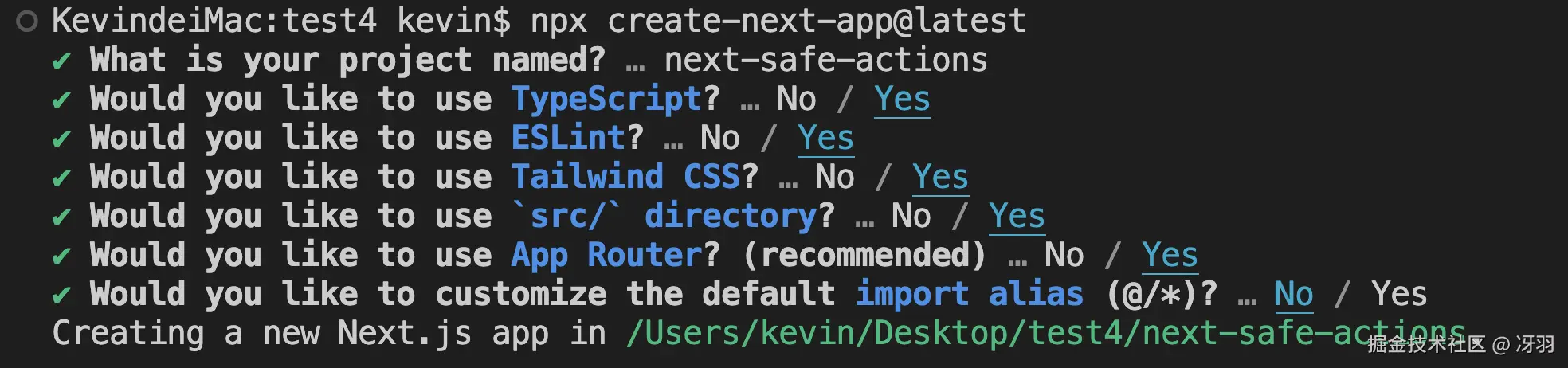Click the green checkmark on the Tailwind CSS row
This screenshot has height=368, width=1568.
pyautogui.click(x=61, y=178)
